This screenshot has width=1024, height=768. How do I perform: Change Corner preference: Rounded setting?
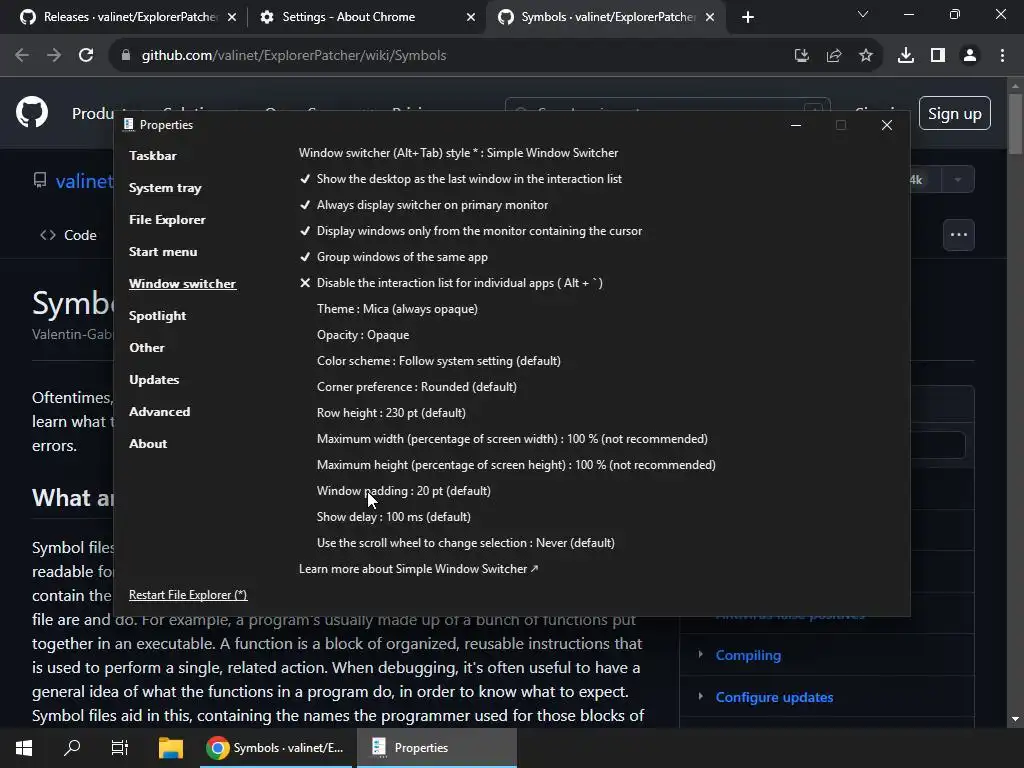[x=417, y=387]
